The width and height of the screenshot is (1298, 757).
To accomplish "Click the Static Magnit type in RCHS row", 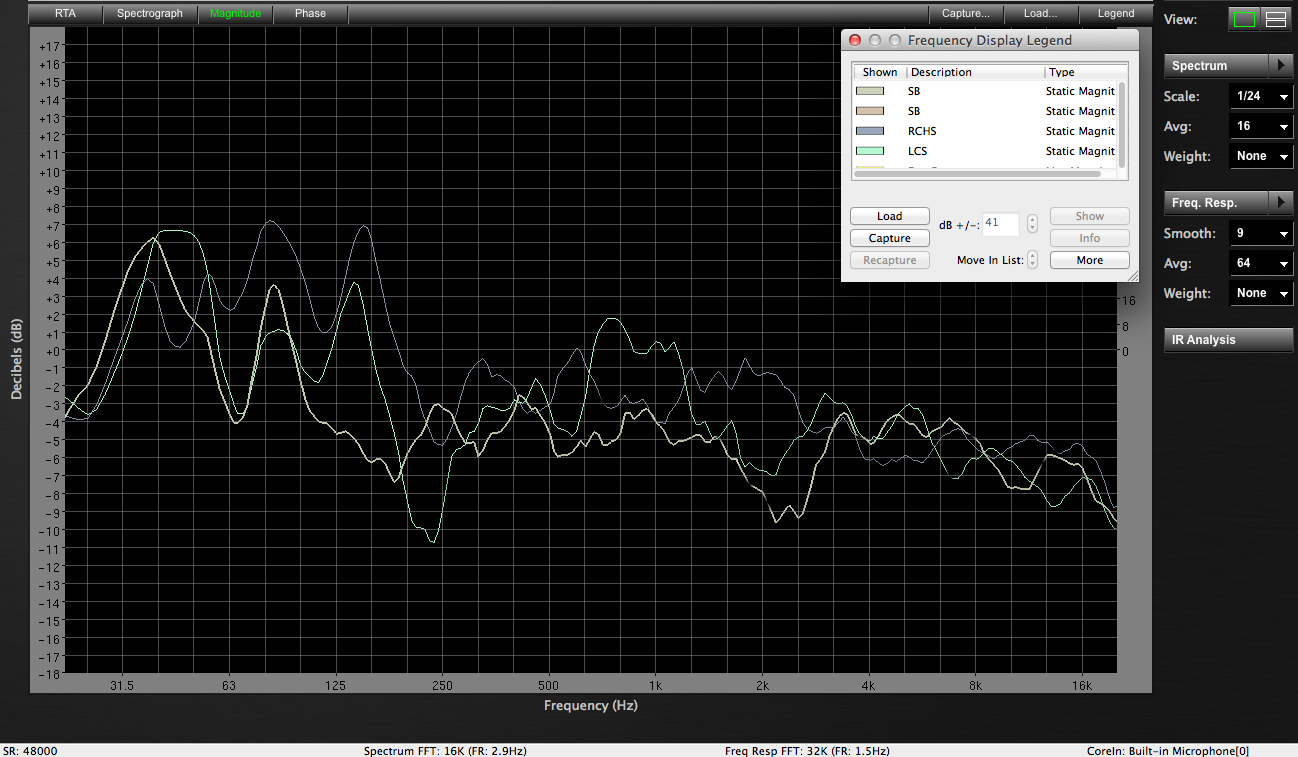I will point(1080,131).
